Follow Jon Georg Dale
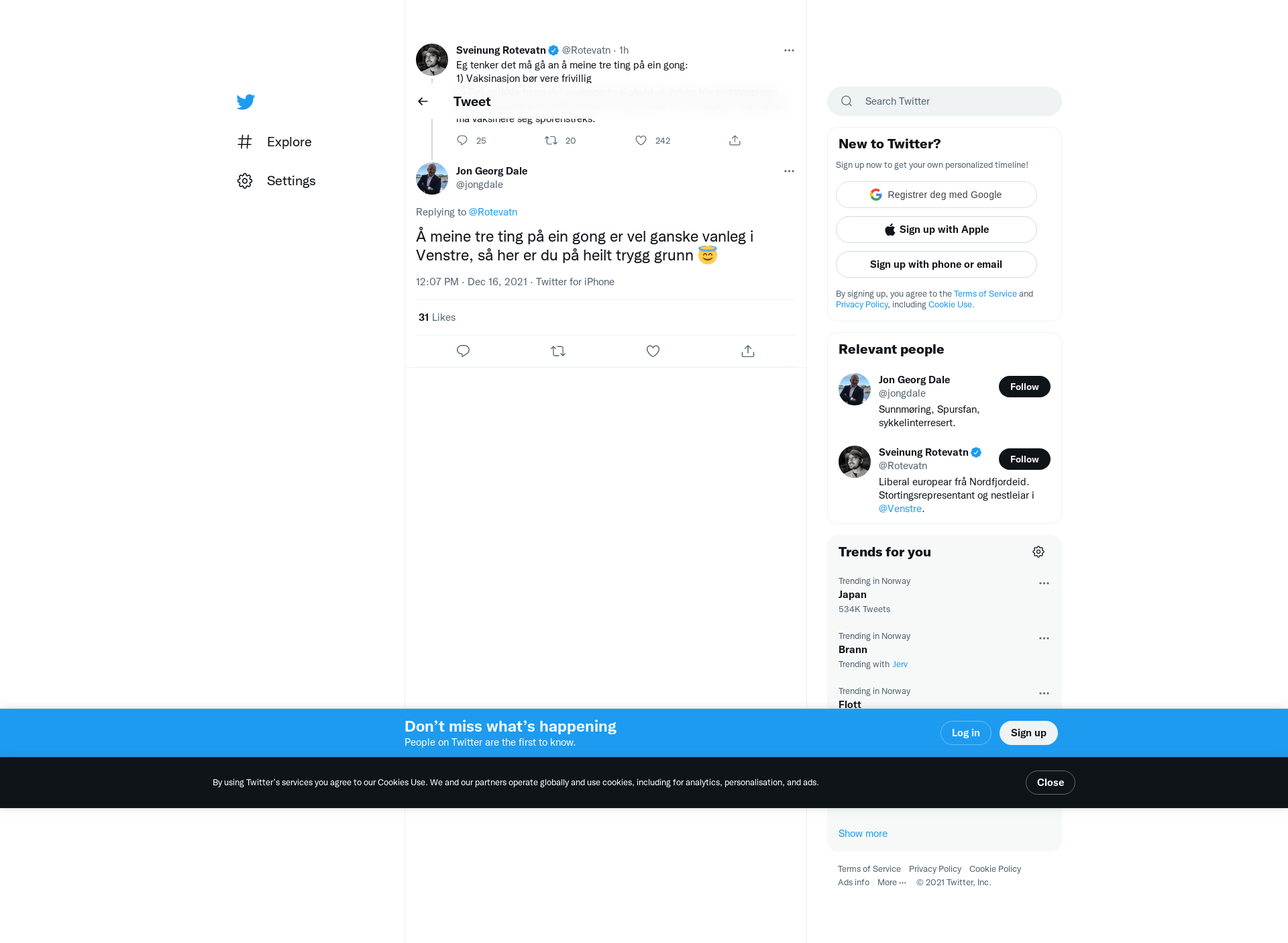Screen dimensions: 1288x943 click(1024, 387)
